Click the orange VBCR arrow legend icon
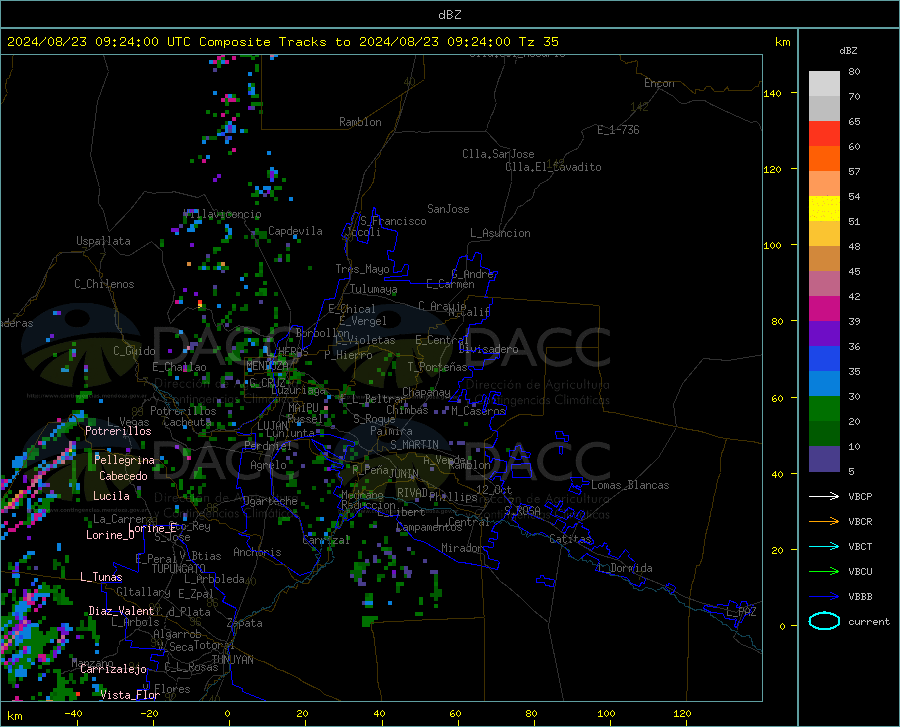 [x=824, y=522]
